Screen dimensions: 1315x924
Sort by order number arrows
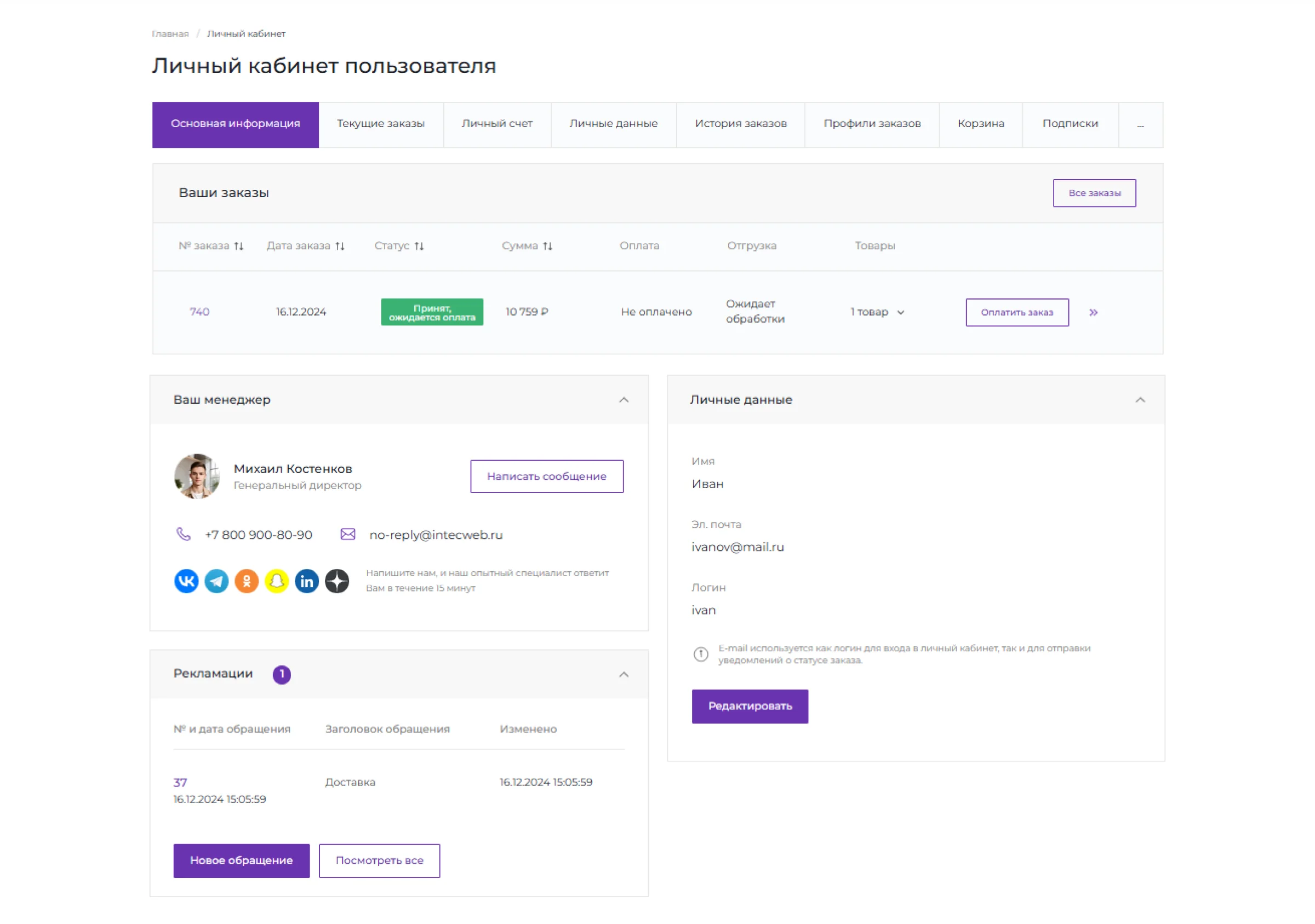239,246
